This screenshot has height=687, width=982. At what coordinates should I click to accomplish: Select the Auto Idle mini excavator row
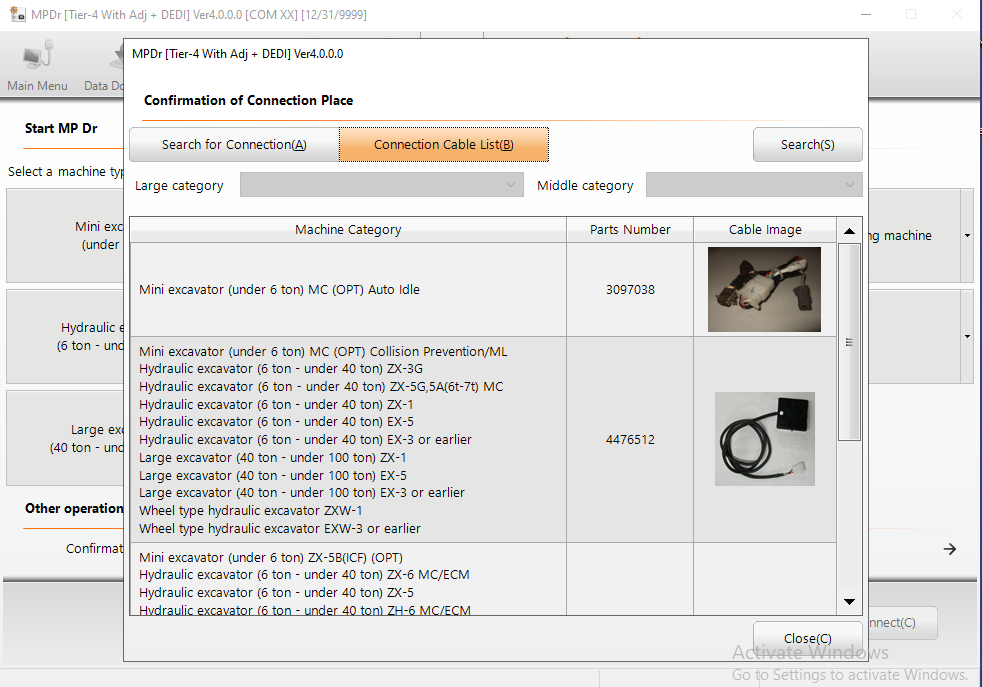(348, 290)
